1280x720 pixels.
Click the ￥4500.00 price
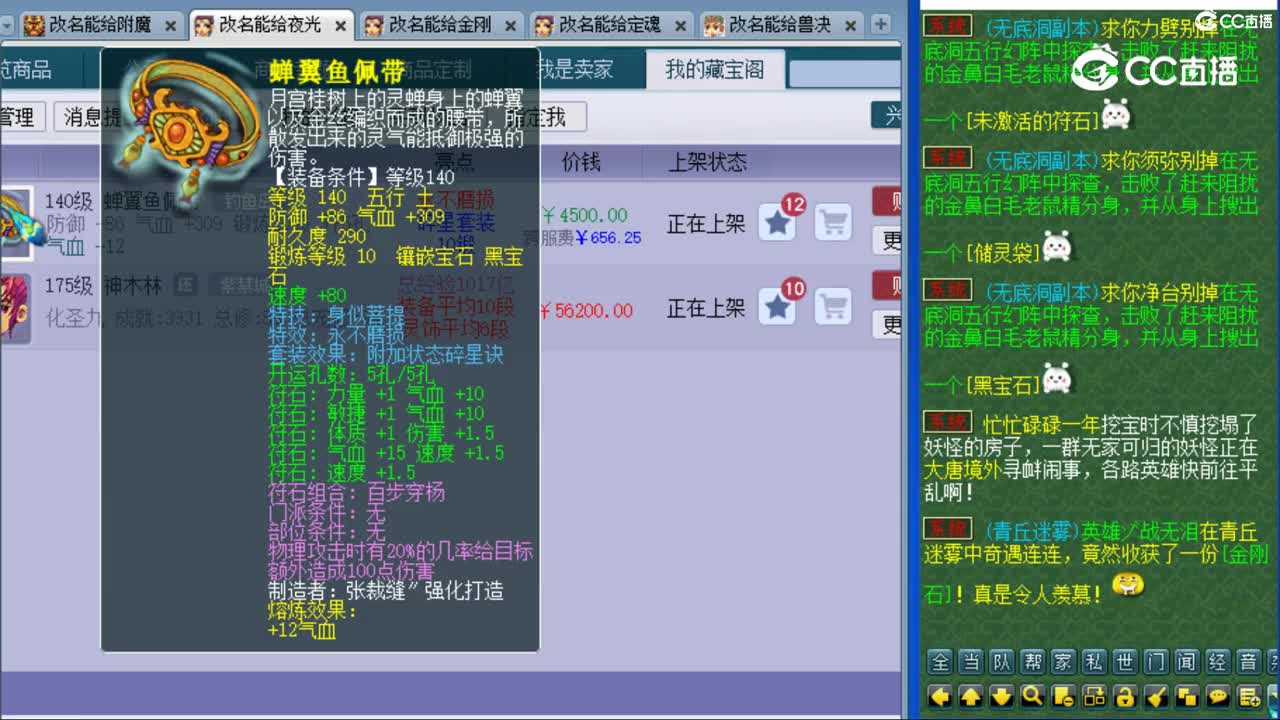point(585,215)
